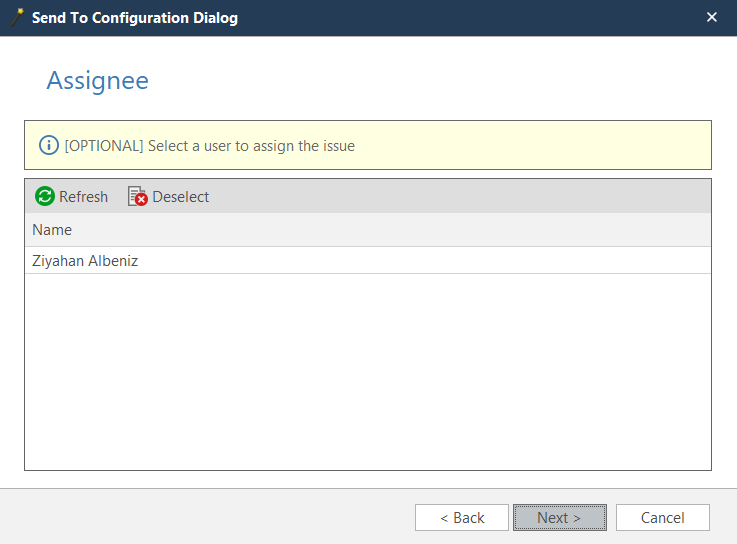Click the optional assign-user hint text

point(210,146)
